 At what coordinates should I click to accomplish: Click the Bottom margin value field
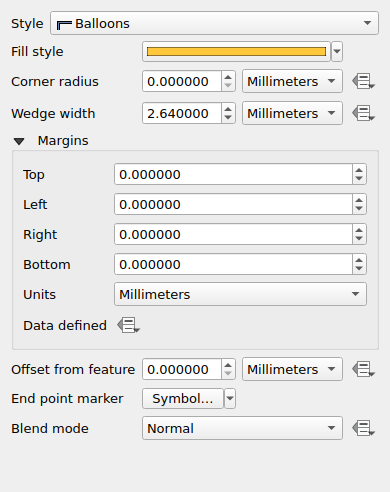tap(233, 264)
